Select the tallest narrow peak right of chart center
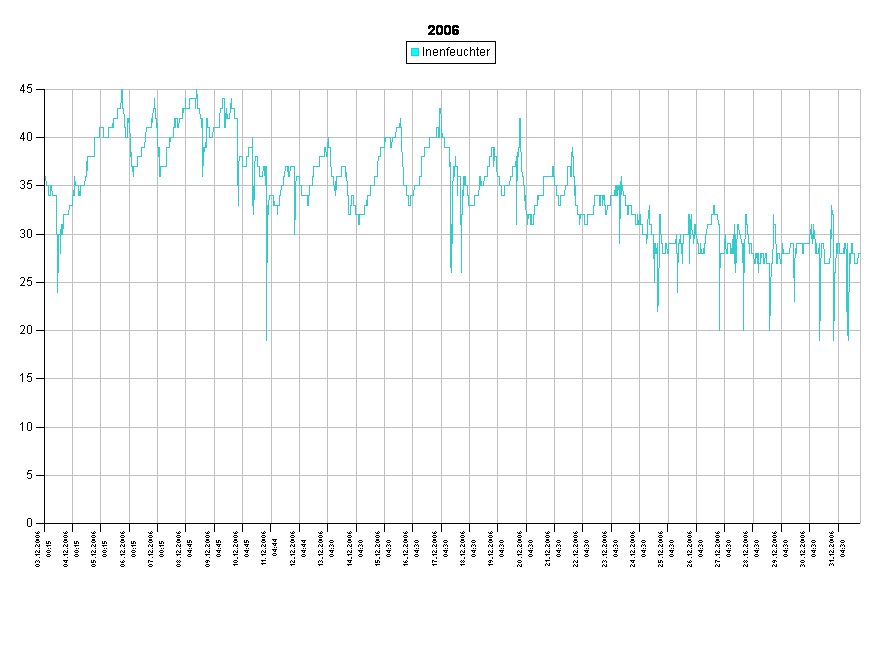This screenshot has width=889, height=657. click(520, 120)
